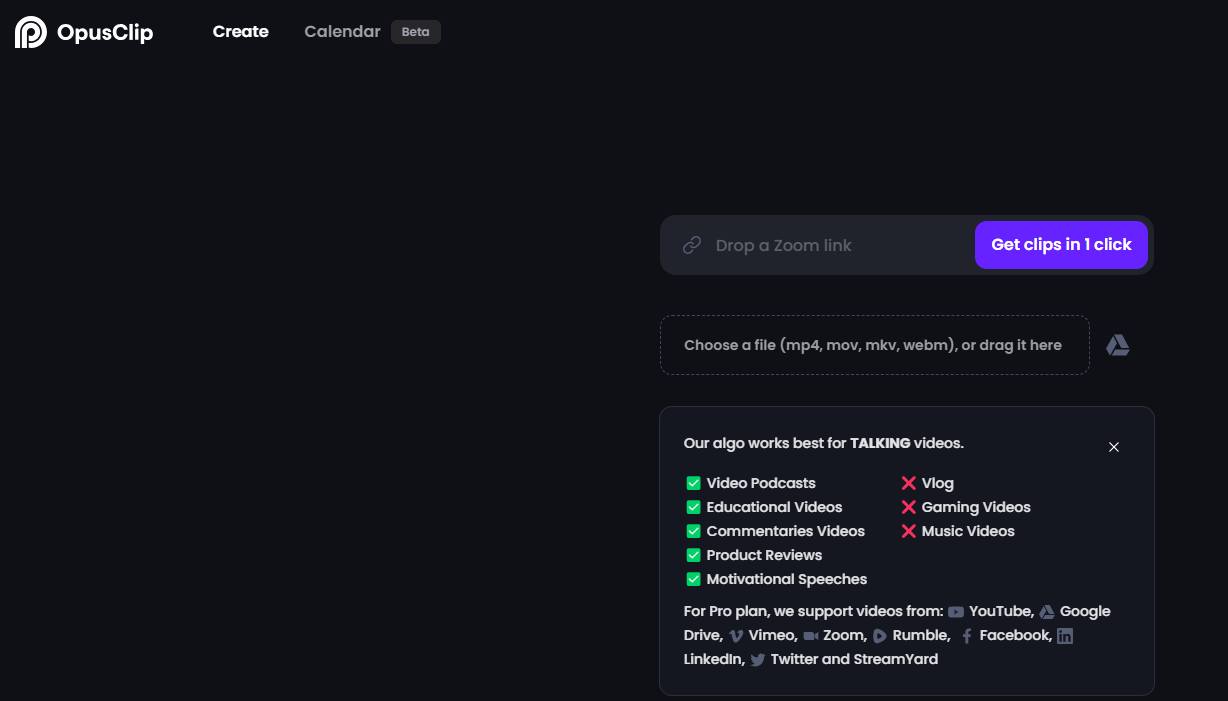The image size is (1228, 701).
Task: Click the word StreamYard in supported list
Action: coord(896,659)
